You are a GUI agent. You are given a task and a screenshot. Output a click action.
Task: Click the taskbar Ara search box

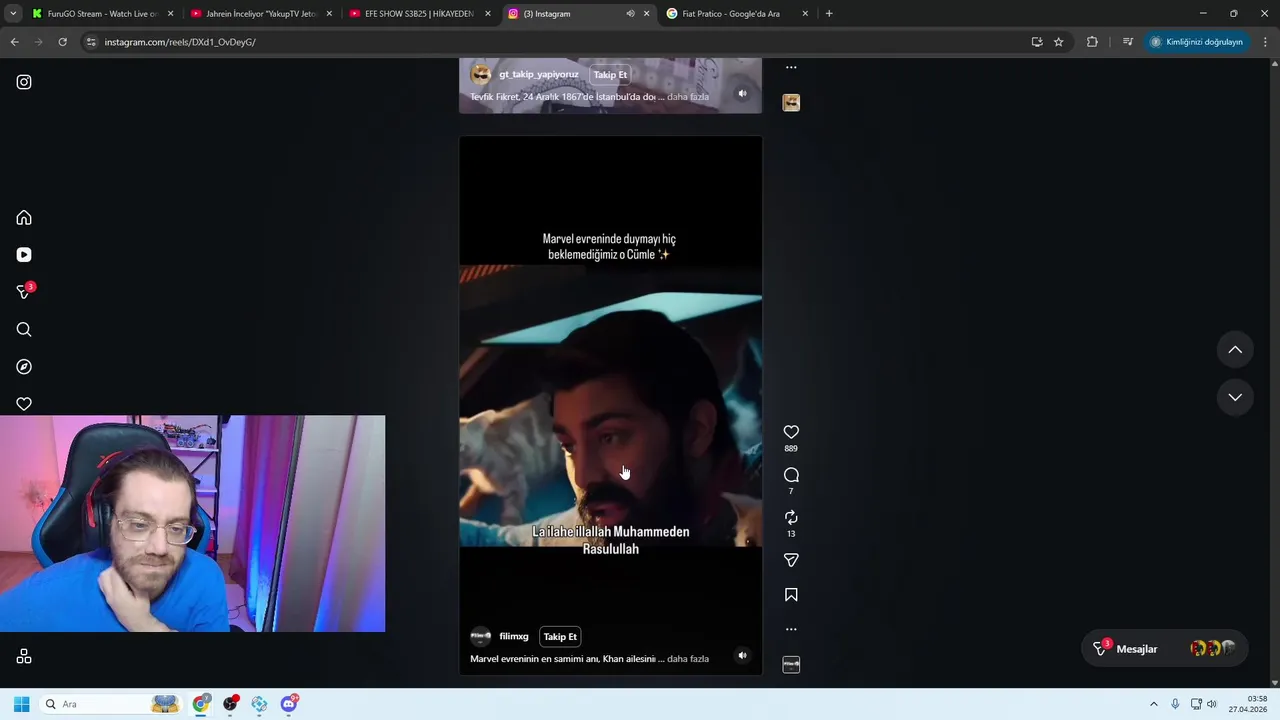(x=112, y=704)
